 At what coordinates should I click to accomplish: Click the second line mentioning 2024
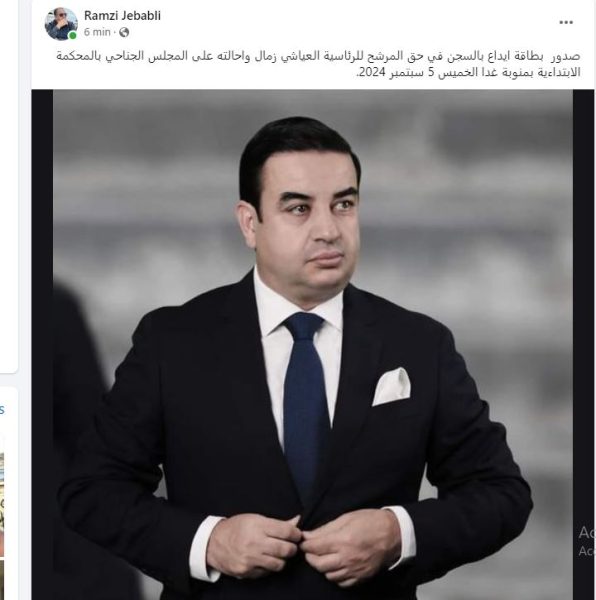[x=468, y=72]
